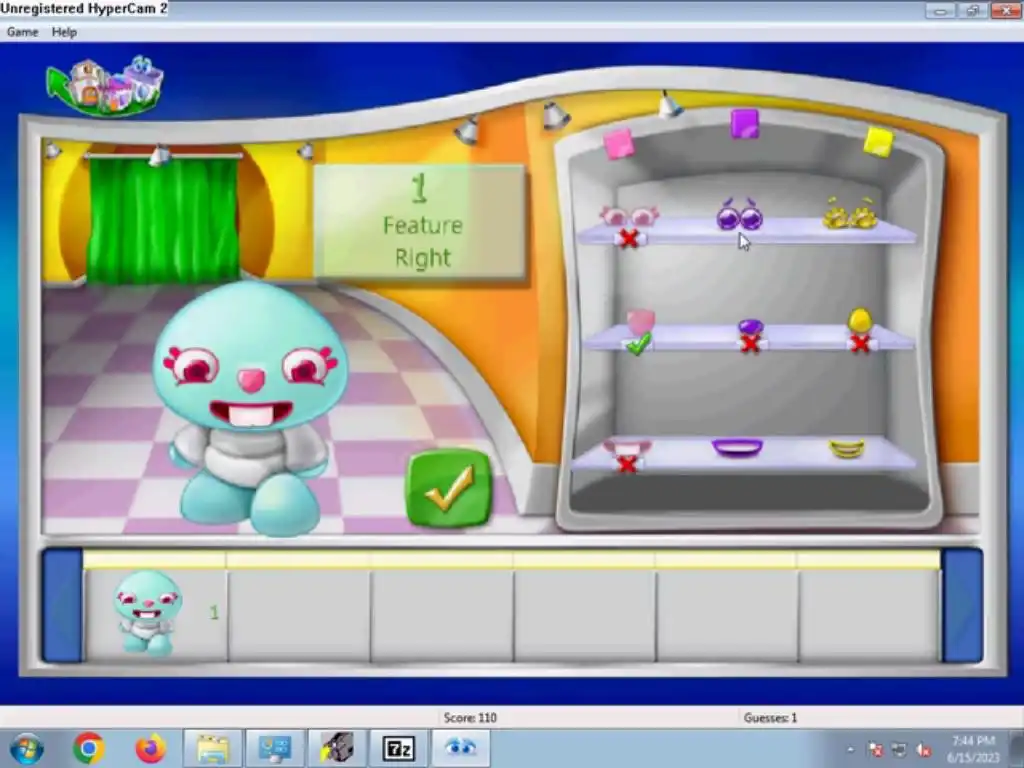1024x768 pixels.
Task: Switch to Purble Place eyes taskbar icon
Action: [x=461, y=748]
